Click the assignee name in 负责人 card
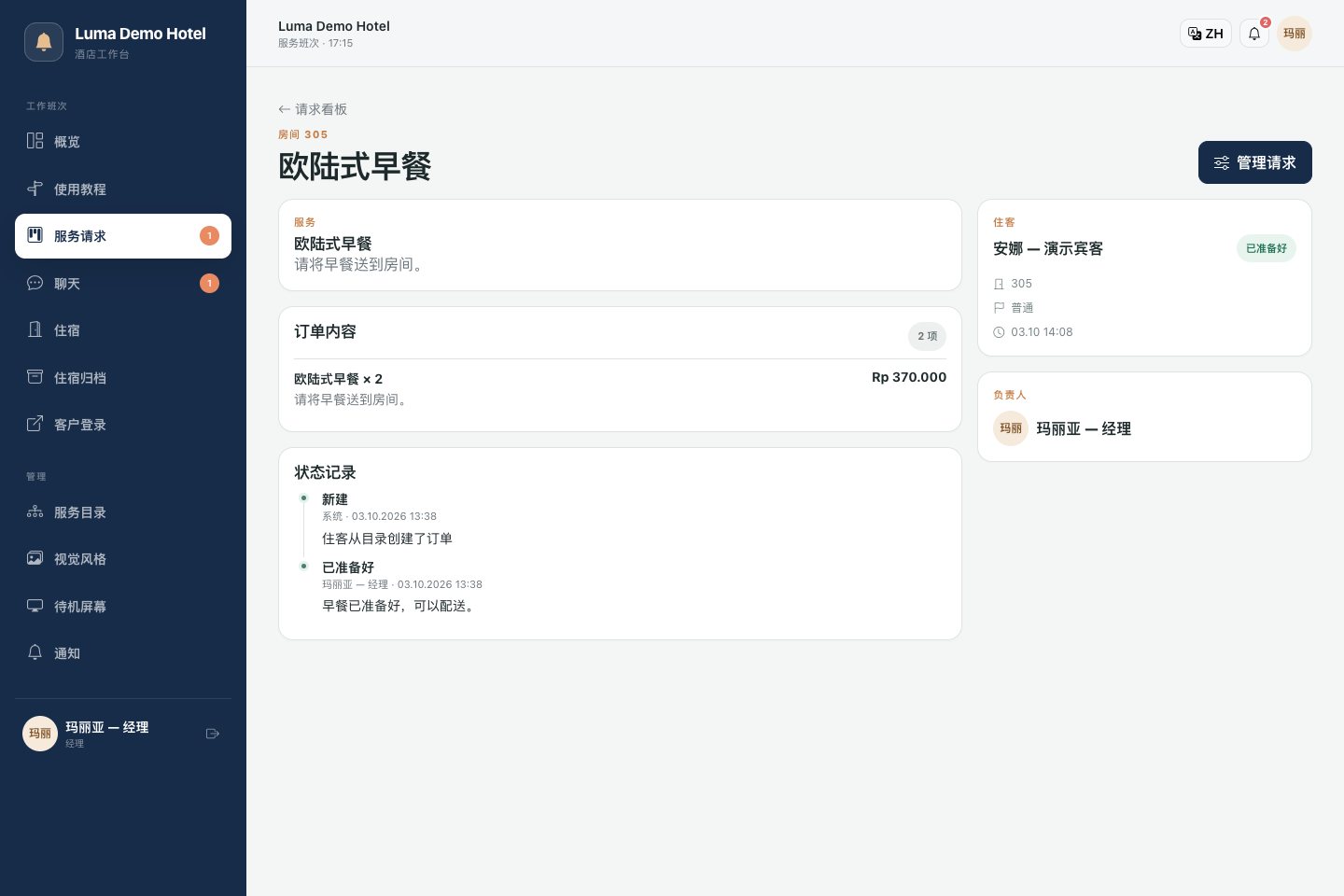This screenshot has height=896, width=1344. (1084, 428)
